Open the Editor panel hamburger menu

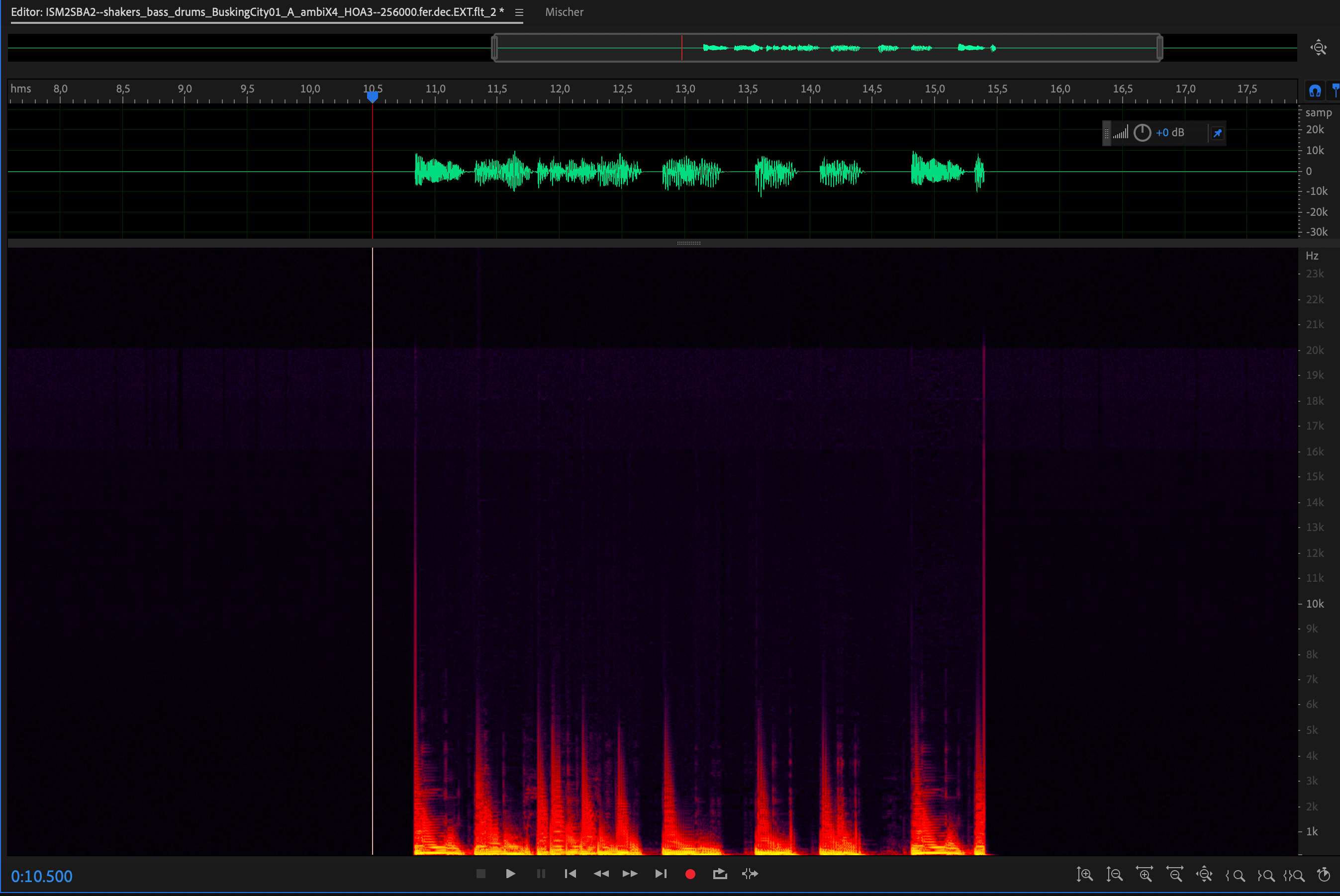click(519, 12)
